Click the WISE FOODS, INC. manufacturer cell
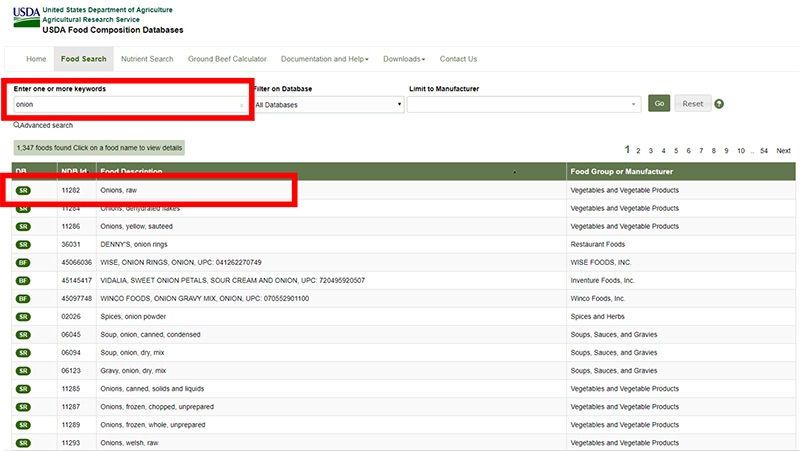The height and width of the screenshot is (451, 800). coord(601,263)
